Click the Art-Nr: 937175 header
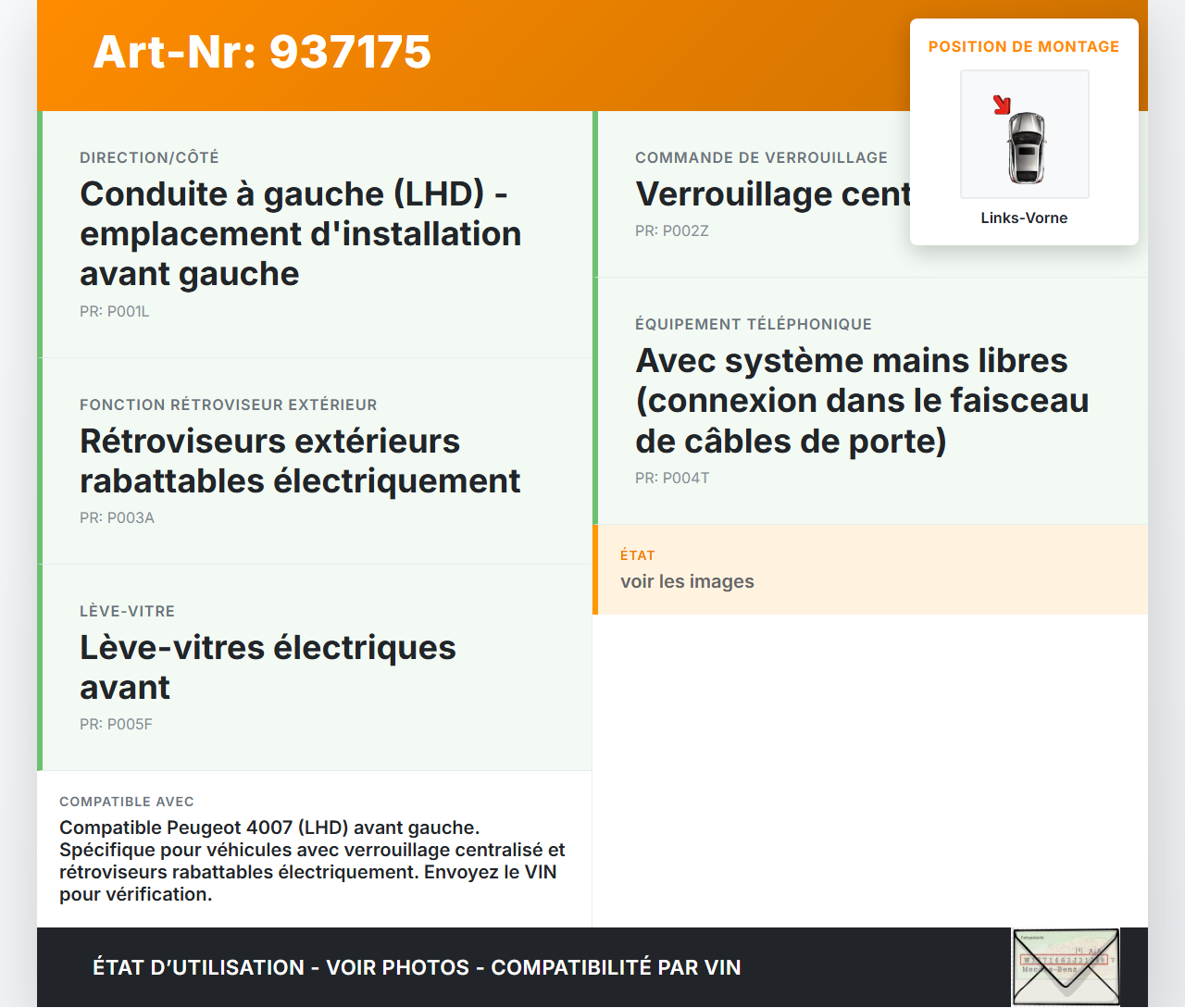This screenshot has width=1185, height=1008. (x=262, y=52)
